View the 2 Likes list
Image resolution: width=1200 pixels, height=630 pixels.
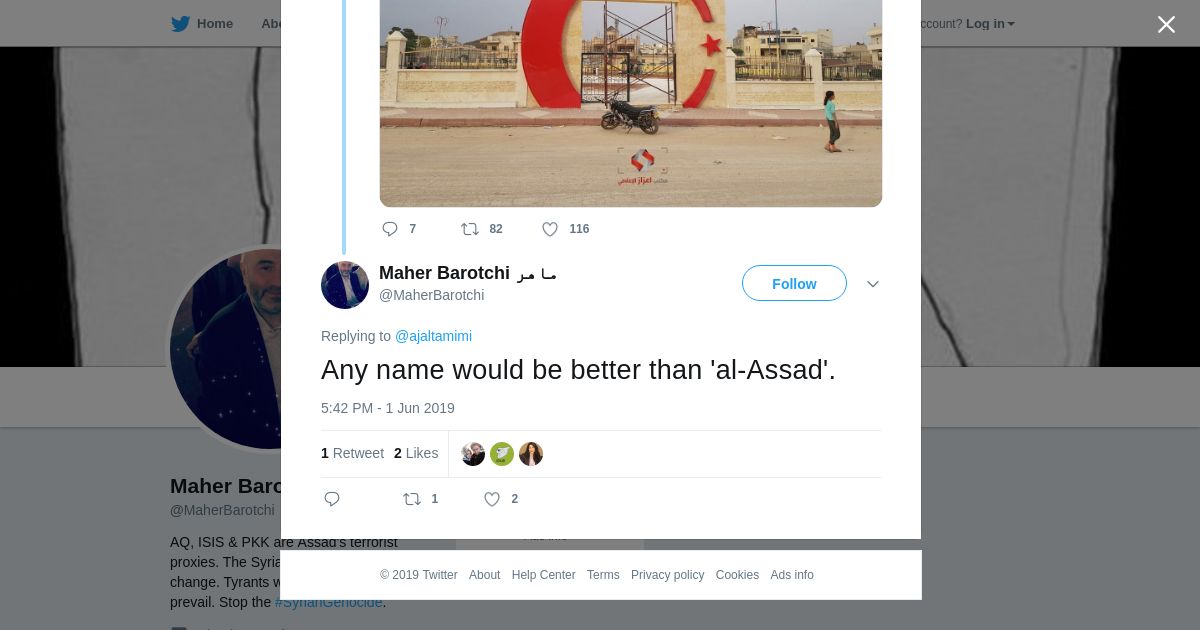[x=416, y=453]
